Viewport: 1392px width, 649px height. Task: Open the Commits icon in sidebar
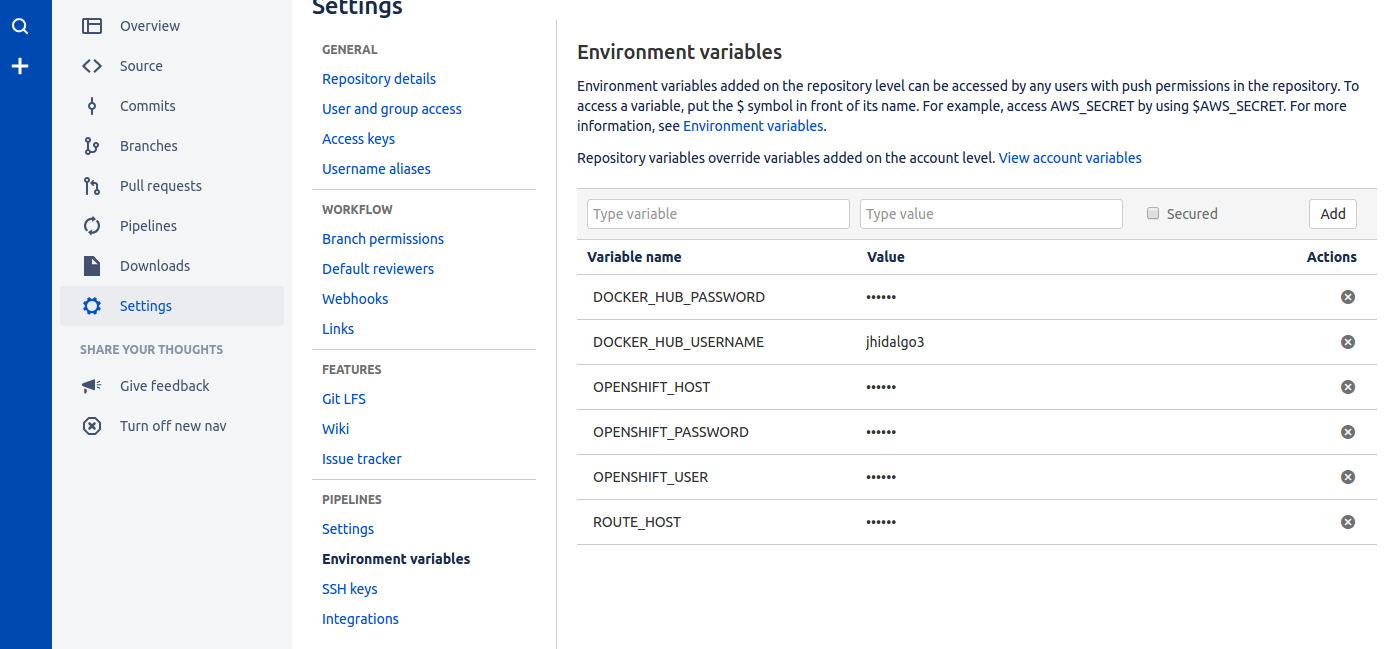tap(92, 106)
